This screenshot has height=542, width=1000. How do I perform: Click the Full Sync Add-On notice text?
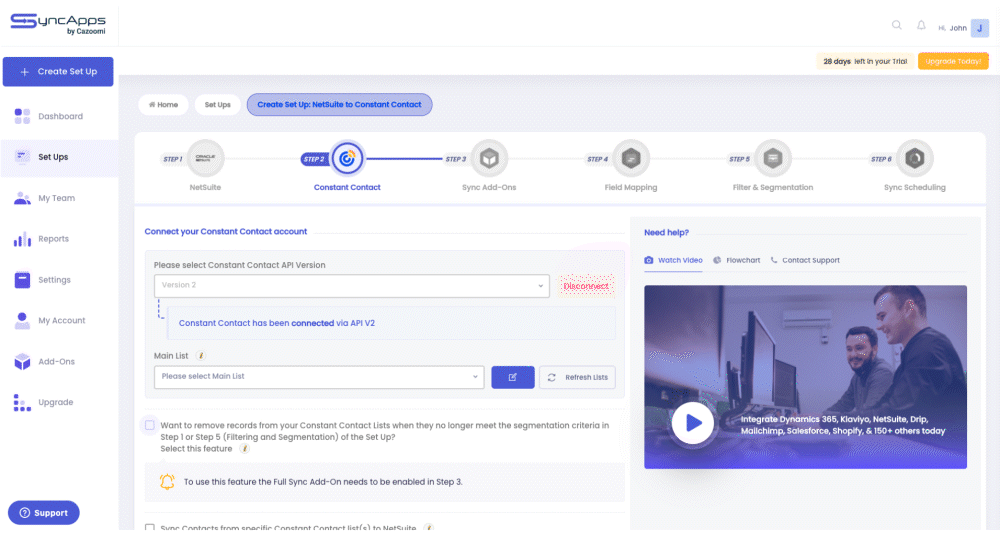323,482
